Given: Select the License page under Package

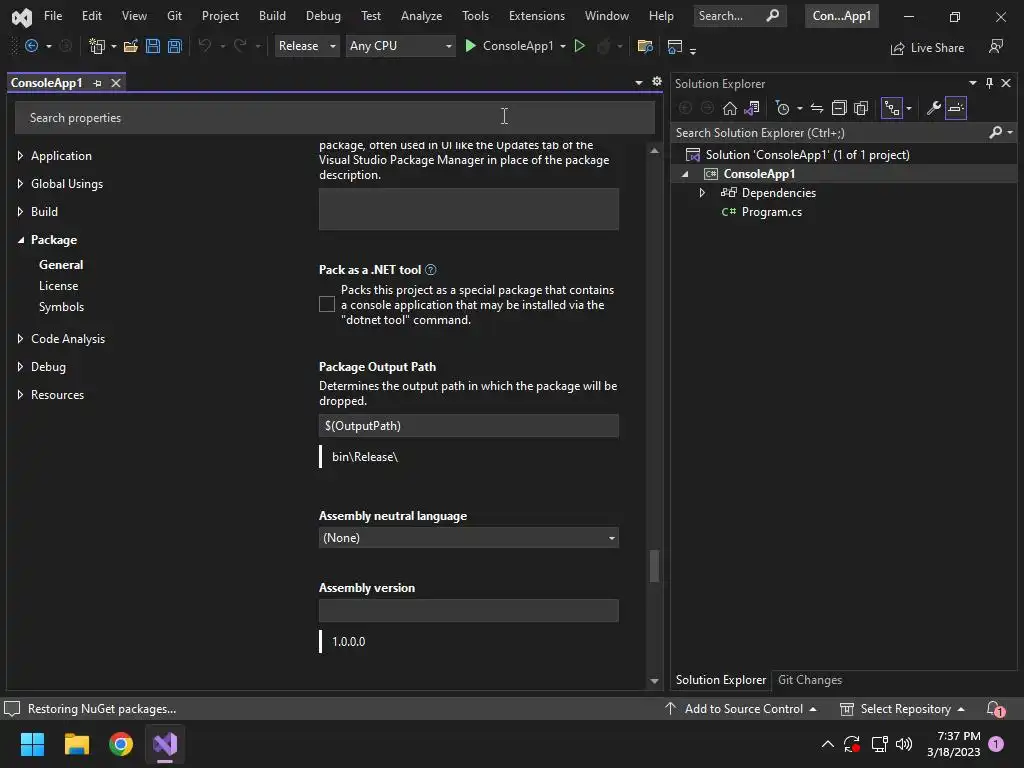Looking at the screenshot, I should [58, 285].
